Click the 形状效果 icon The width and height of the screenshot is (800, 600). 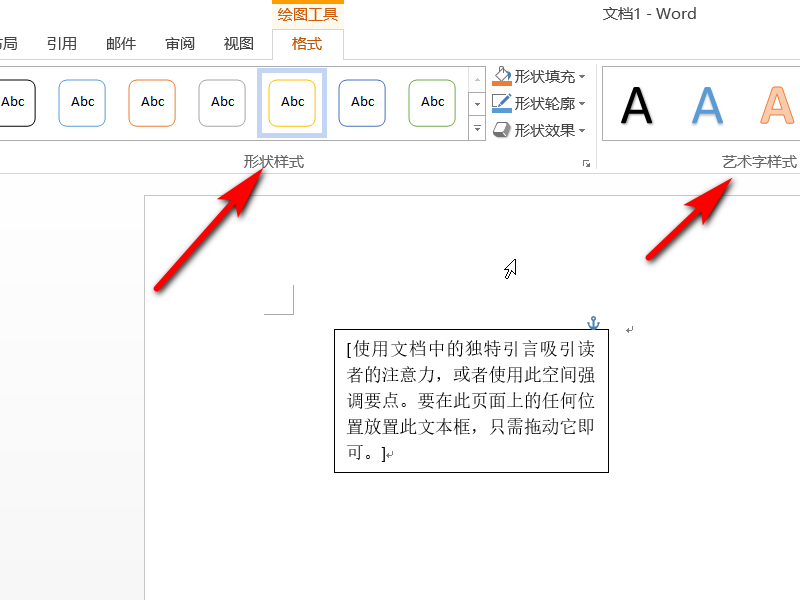(502, 130)
